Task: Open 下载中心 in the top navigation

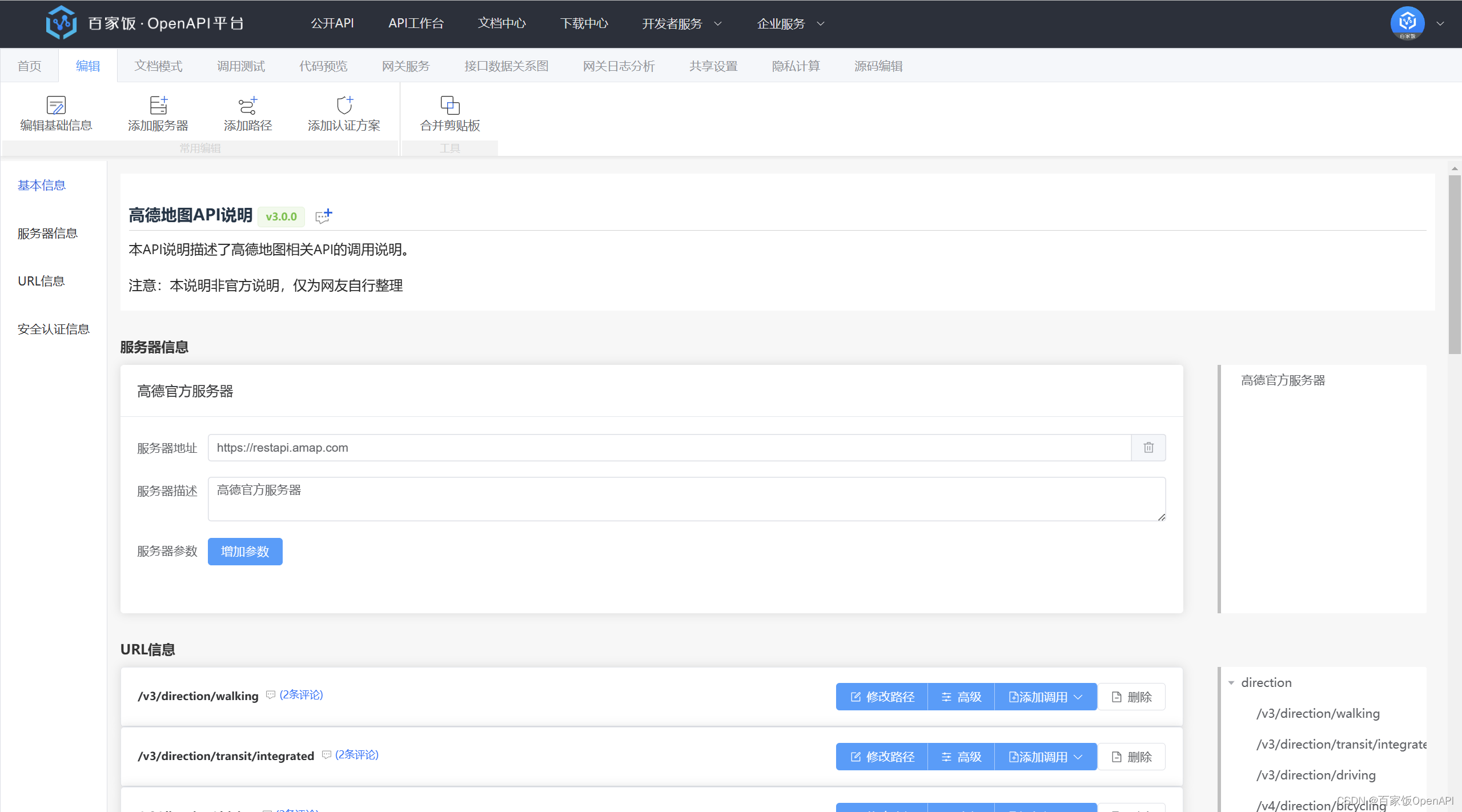Action: click(584, 23)
